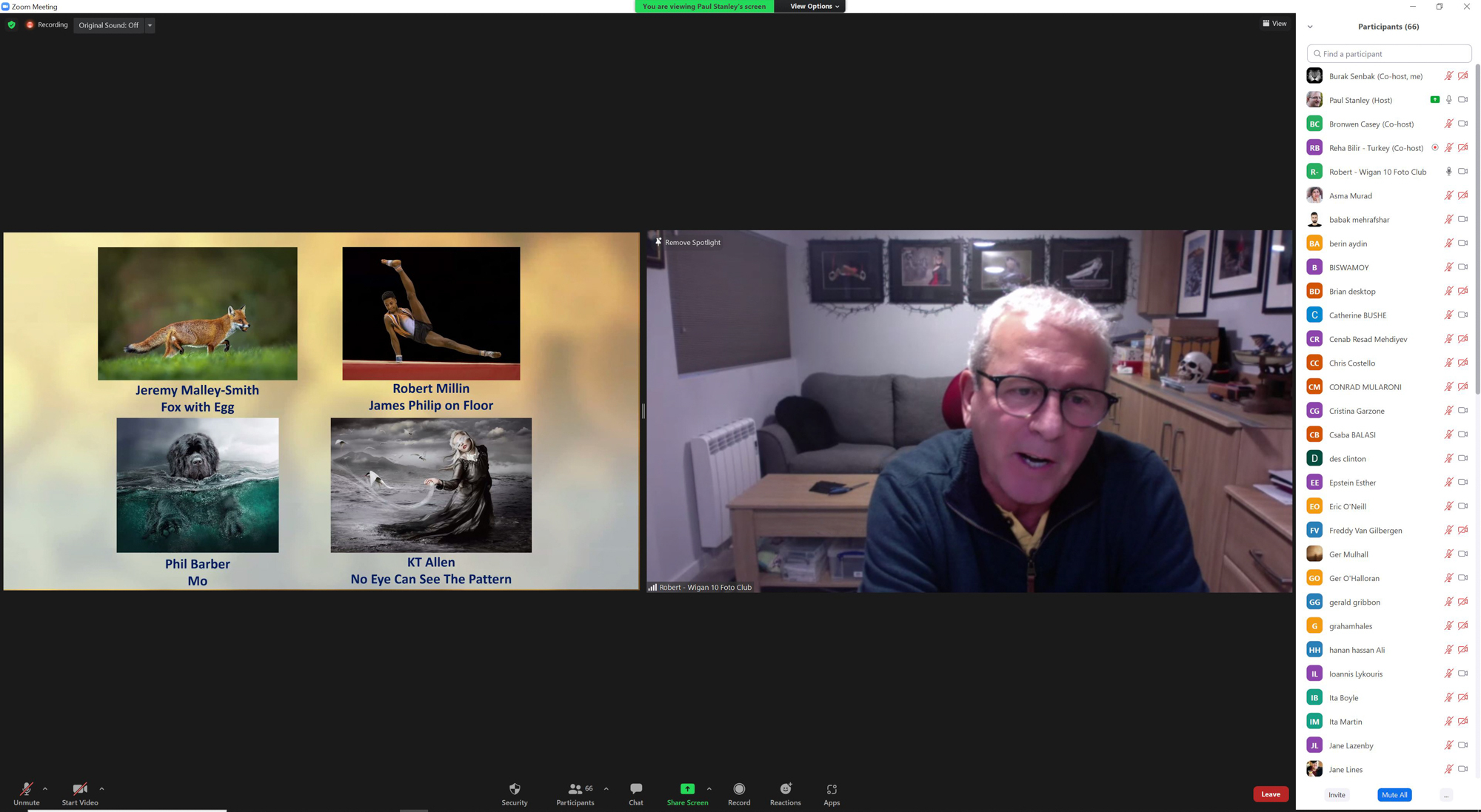Click babak mehrafshar's profile avatar
The height and width of the screenshot is (812, 1481).
coord(1314,219)
